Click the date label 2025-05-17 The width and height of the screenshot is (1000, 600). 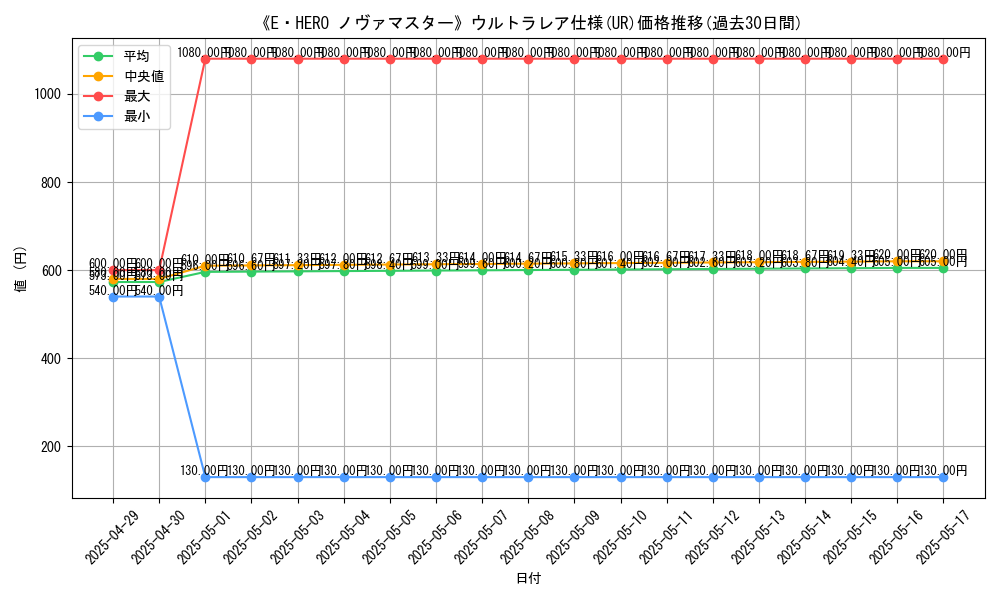[942, 537]
